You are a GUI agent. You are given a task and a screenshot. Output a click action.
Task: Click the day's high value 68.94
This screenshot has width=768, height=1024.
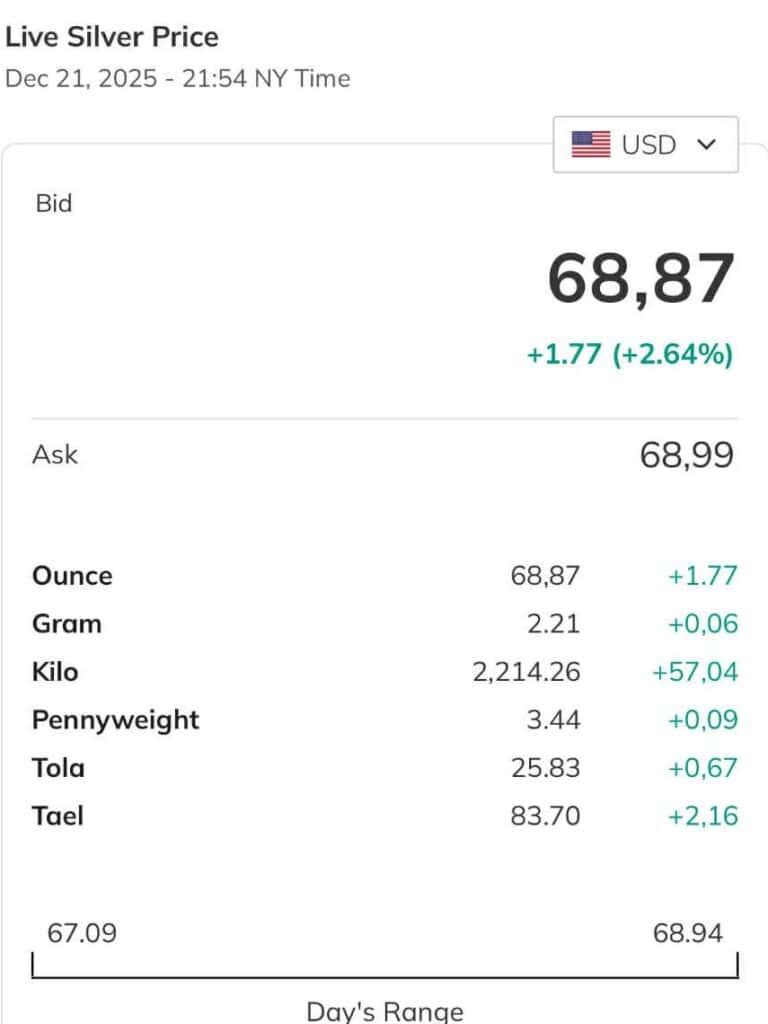click(x=688, y=934)
